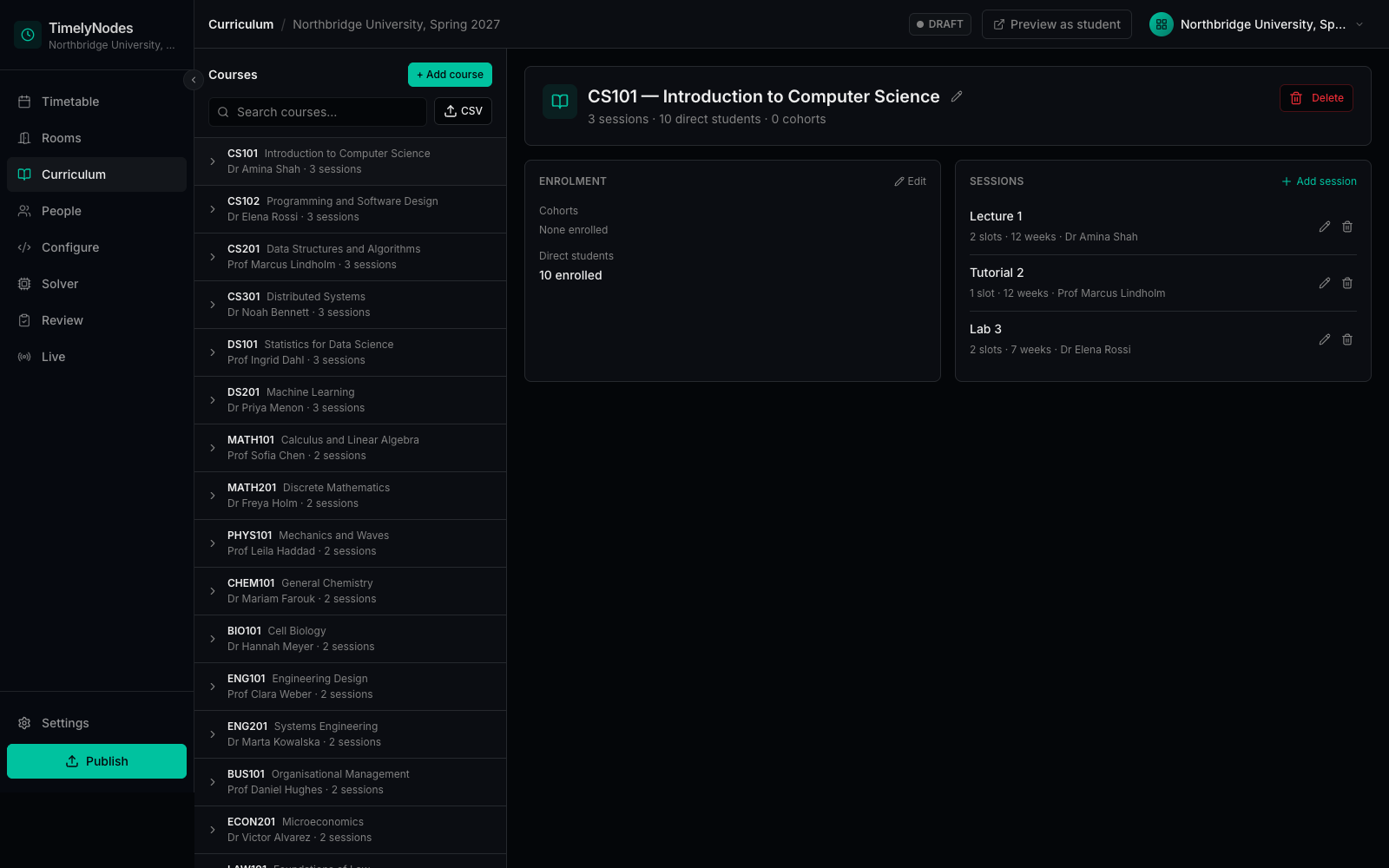Open the Timetable page
The height and width of the screenshot is (868, 1389).
(x=96, y=102)
